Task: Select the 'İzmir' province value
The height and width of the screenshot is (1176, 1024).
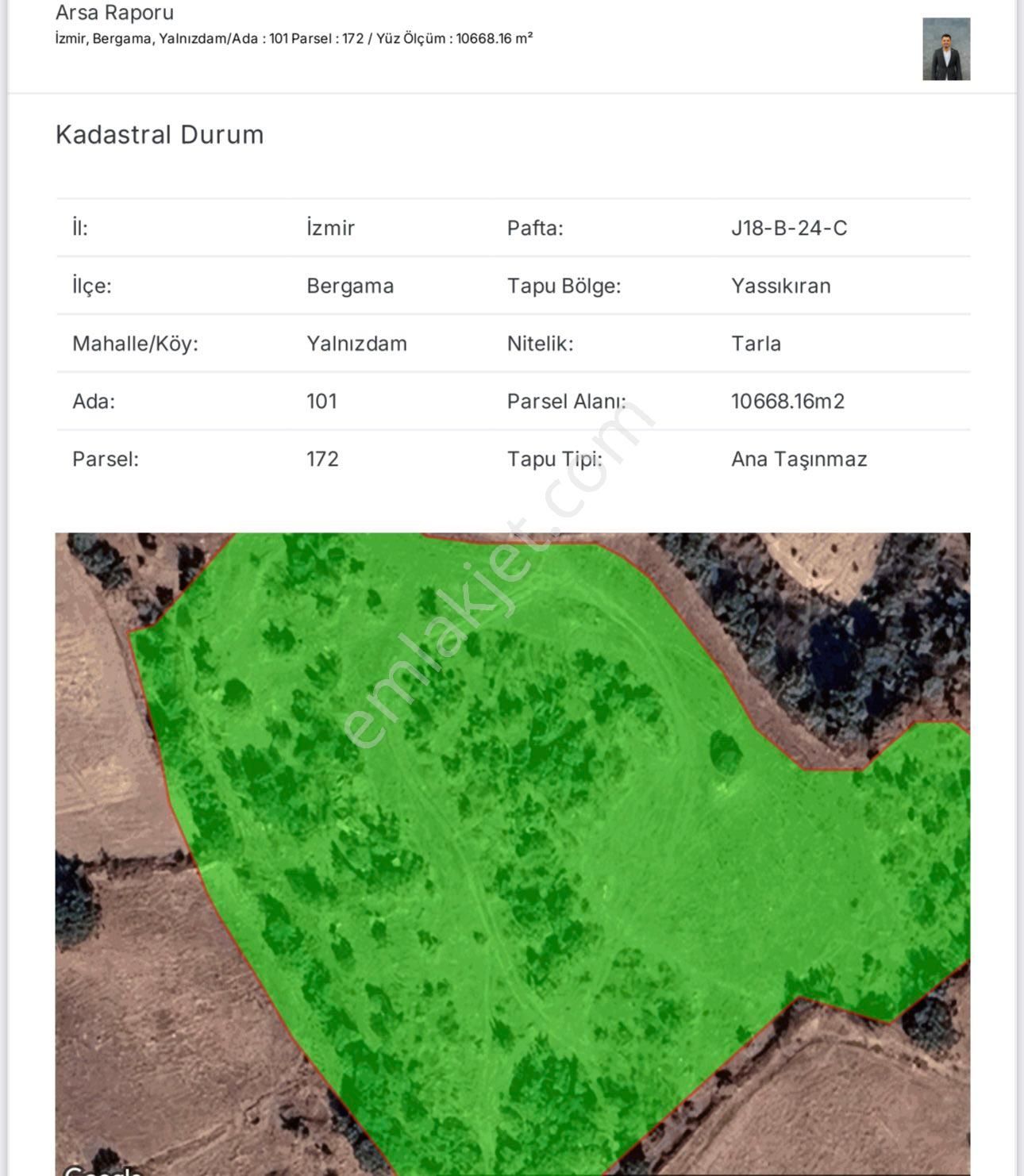Action: pyautogui.click(x=330, y=228)
